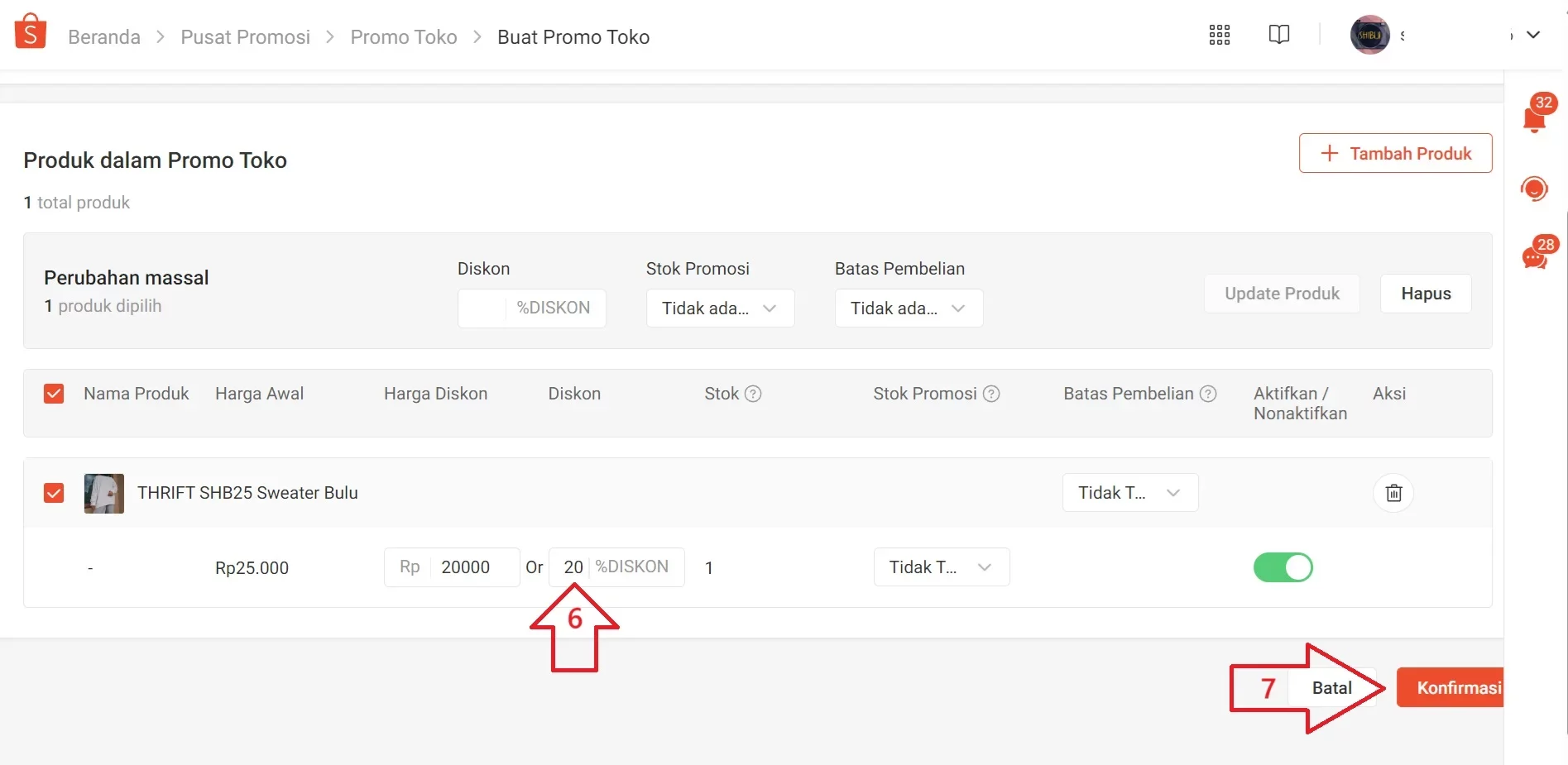Navigate to the Promo Toko breadcrumb
The width and height of the screenshot is (1568, 765).
pyautogui.click(x=403, y=37)
